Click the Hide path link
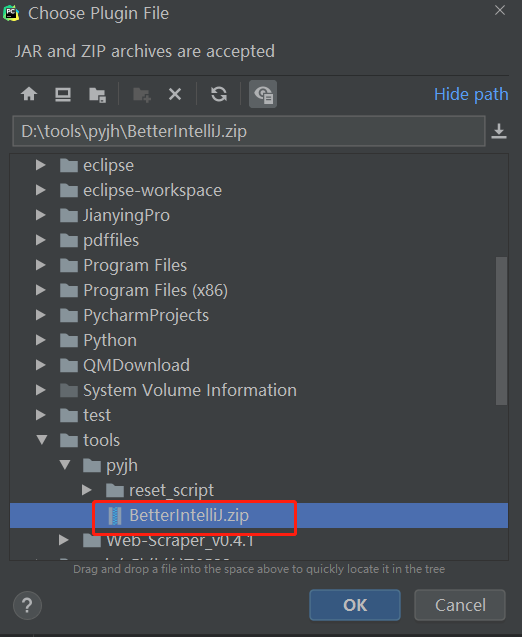 pyautogui.click(x=471, y=94)
